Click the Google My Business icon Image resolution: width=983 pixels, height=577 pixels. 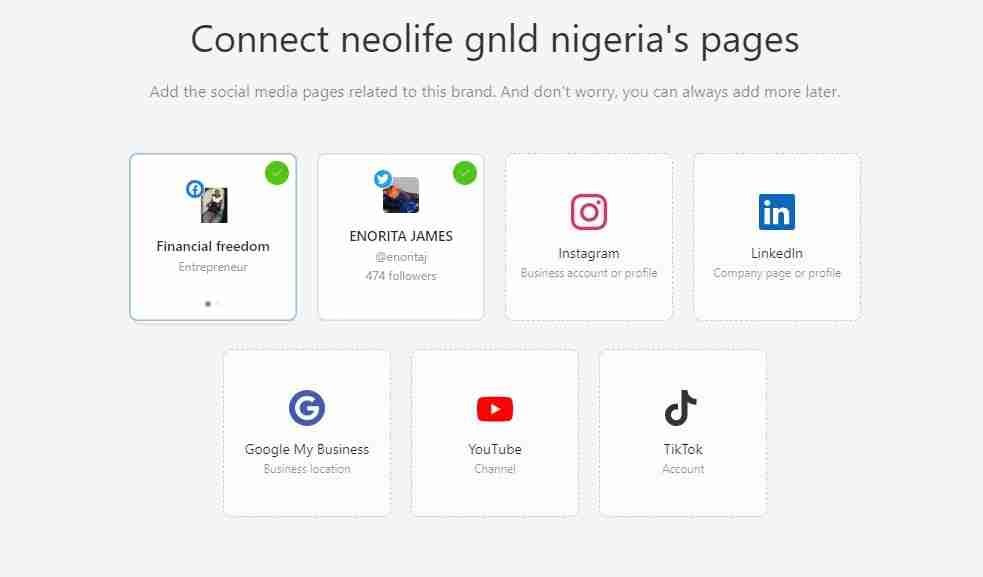pyautogui.click(x=306, y=408)
